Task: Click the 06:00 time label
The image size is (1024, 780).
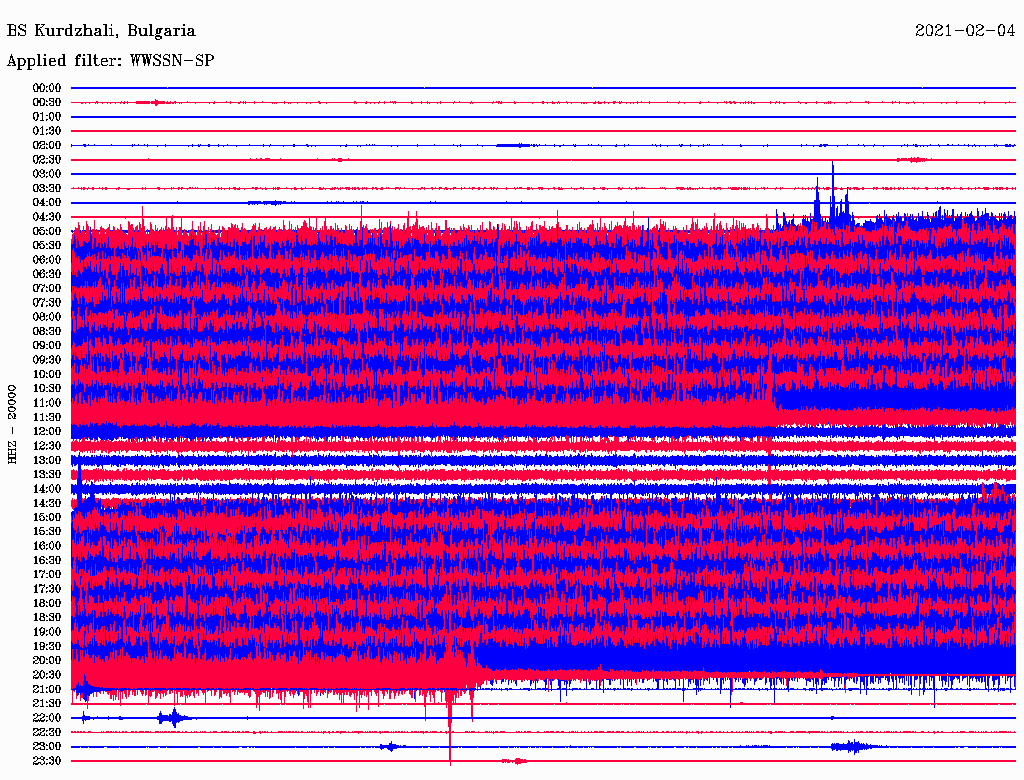Action: (x=47, y=260)
